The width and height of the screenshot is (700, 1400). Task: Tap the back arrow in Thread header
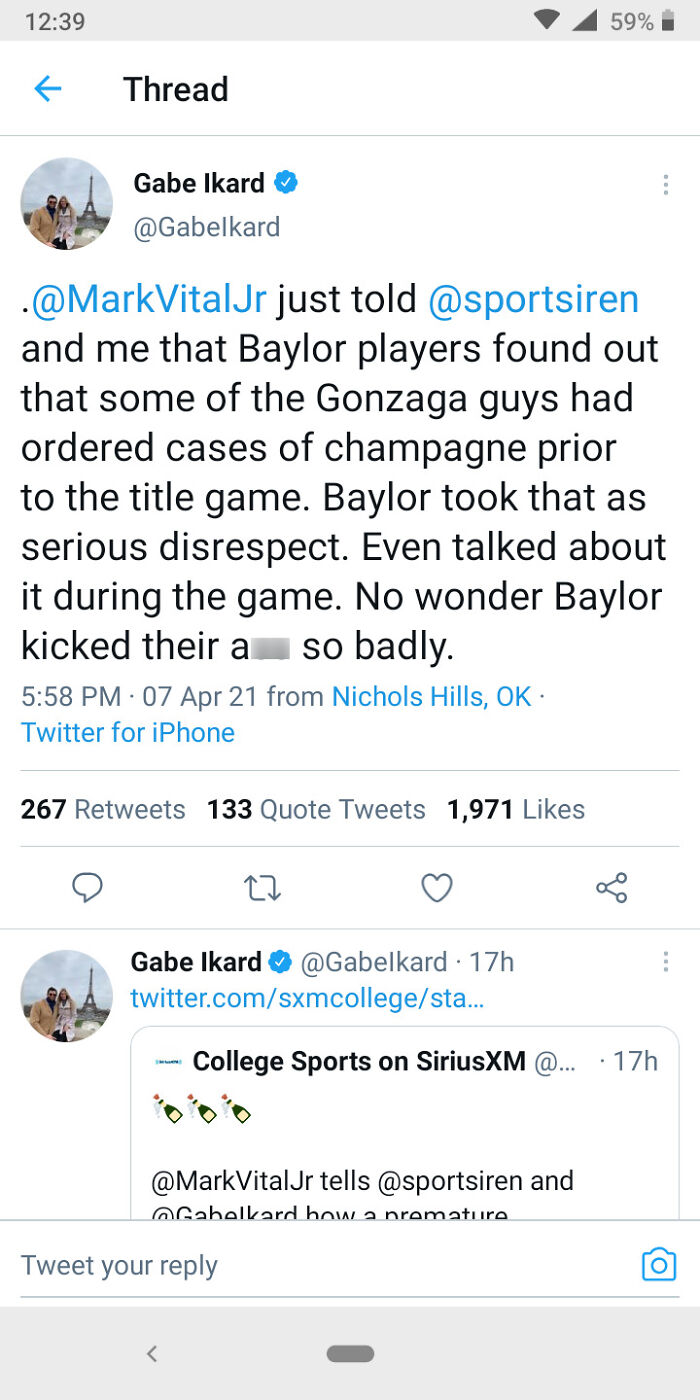pyautogui.click(x=47, y=89)
